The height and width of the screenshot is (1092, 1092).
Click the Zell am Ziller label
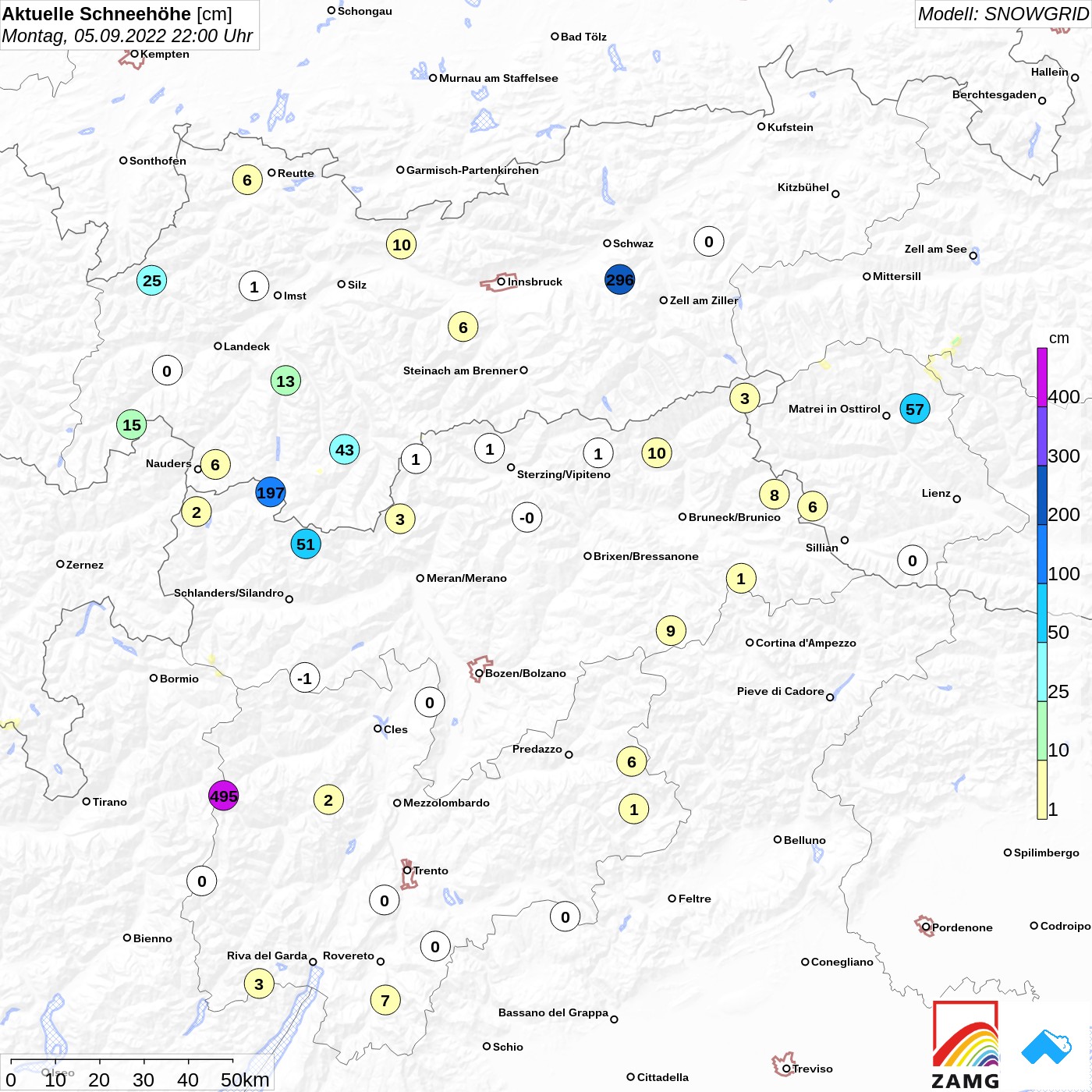704,300
